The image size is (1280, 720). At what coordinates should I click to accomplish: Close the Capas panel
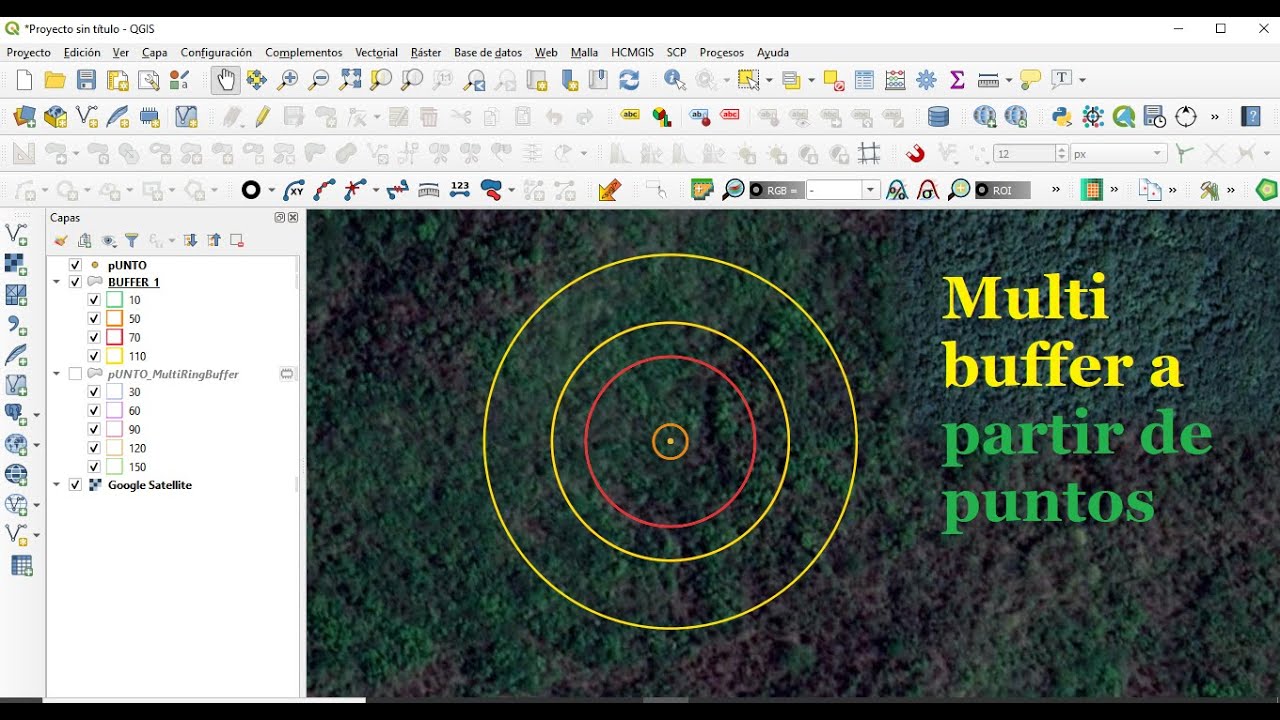click(x=293, y=217)
